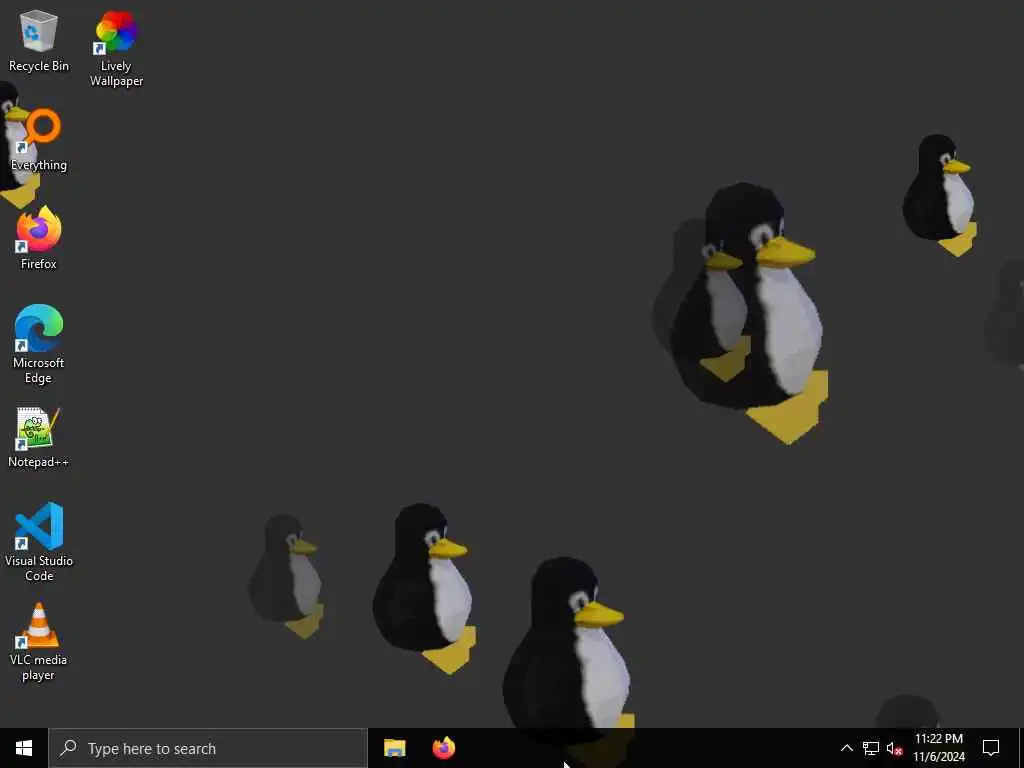Select the Everything search shortcut

39,140
